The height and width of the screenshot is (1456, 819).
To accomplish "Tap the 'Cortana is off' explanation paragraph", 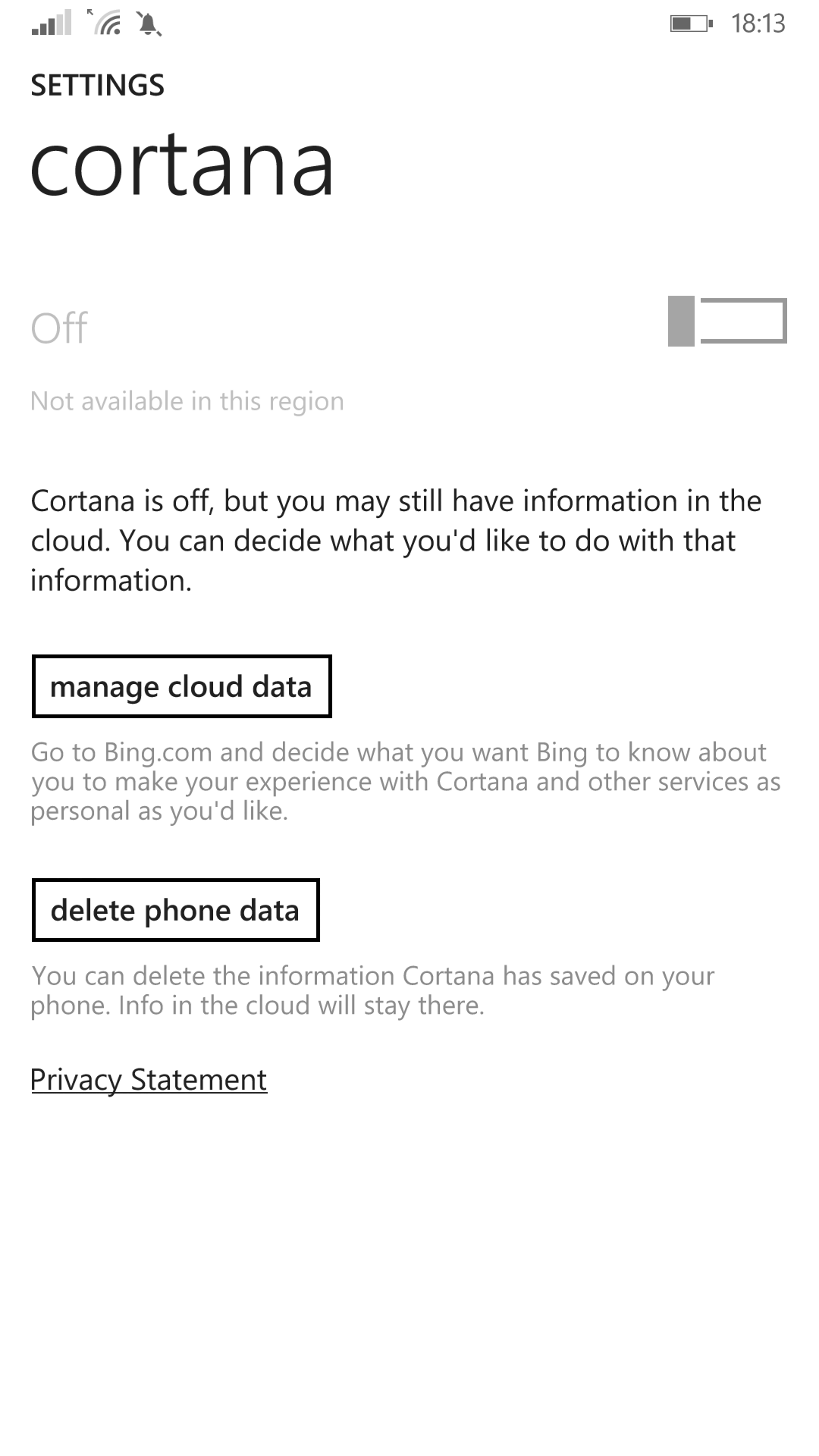I will tap(396, 541).
